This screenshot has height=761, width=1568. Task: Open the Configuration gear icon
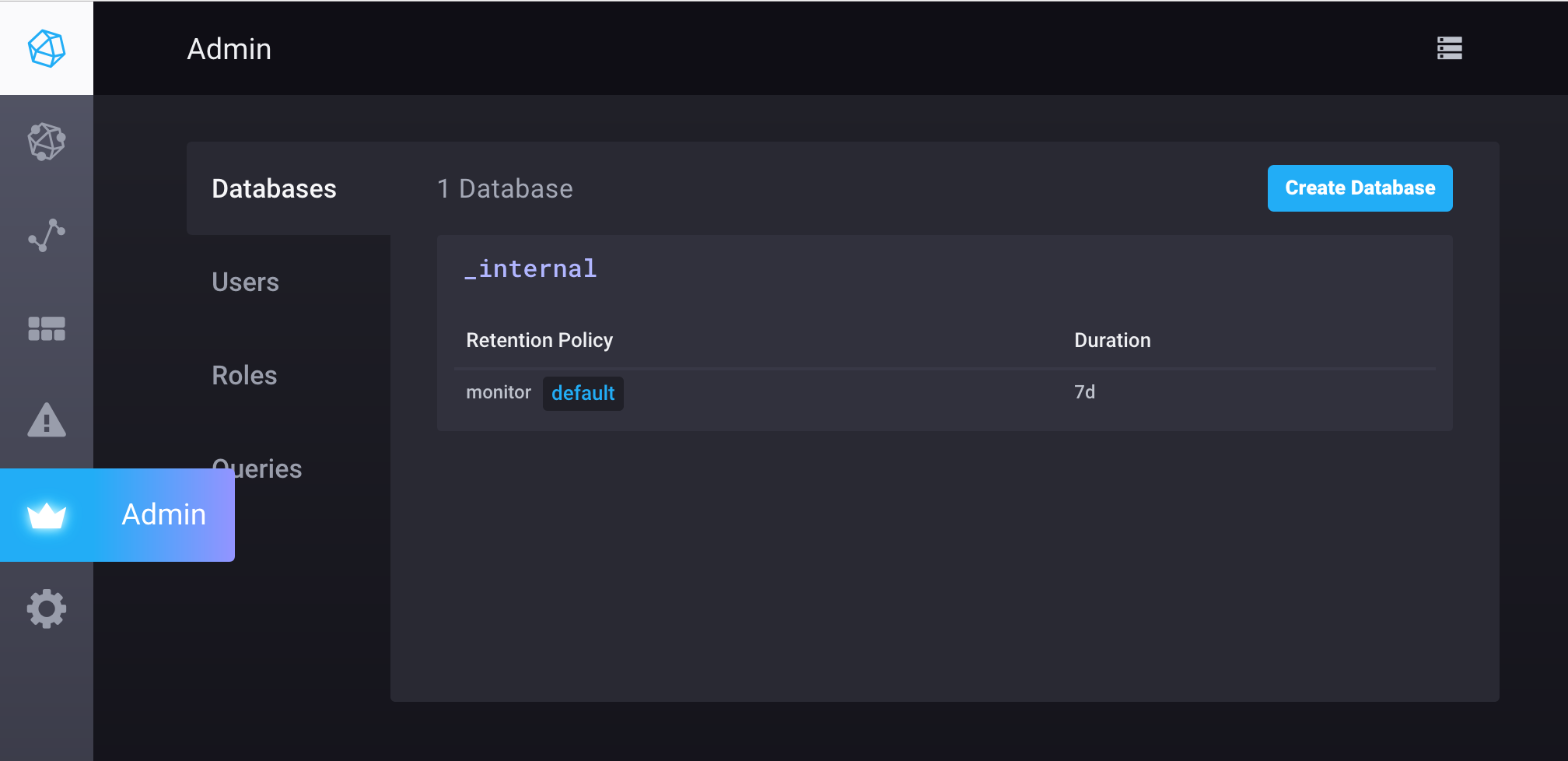[x=46, y=608]
